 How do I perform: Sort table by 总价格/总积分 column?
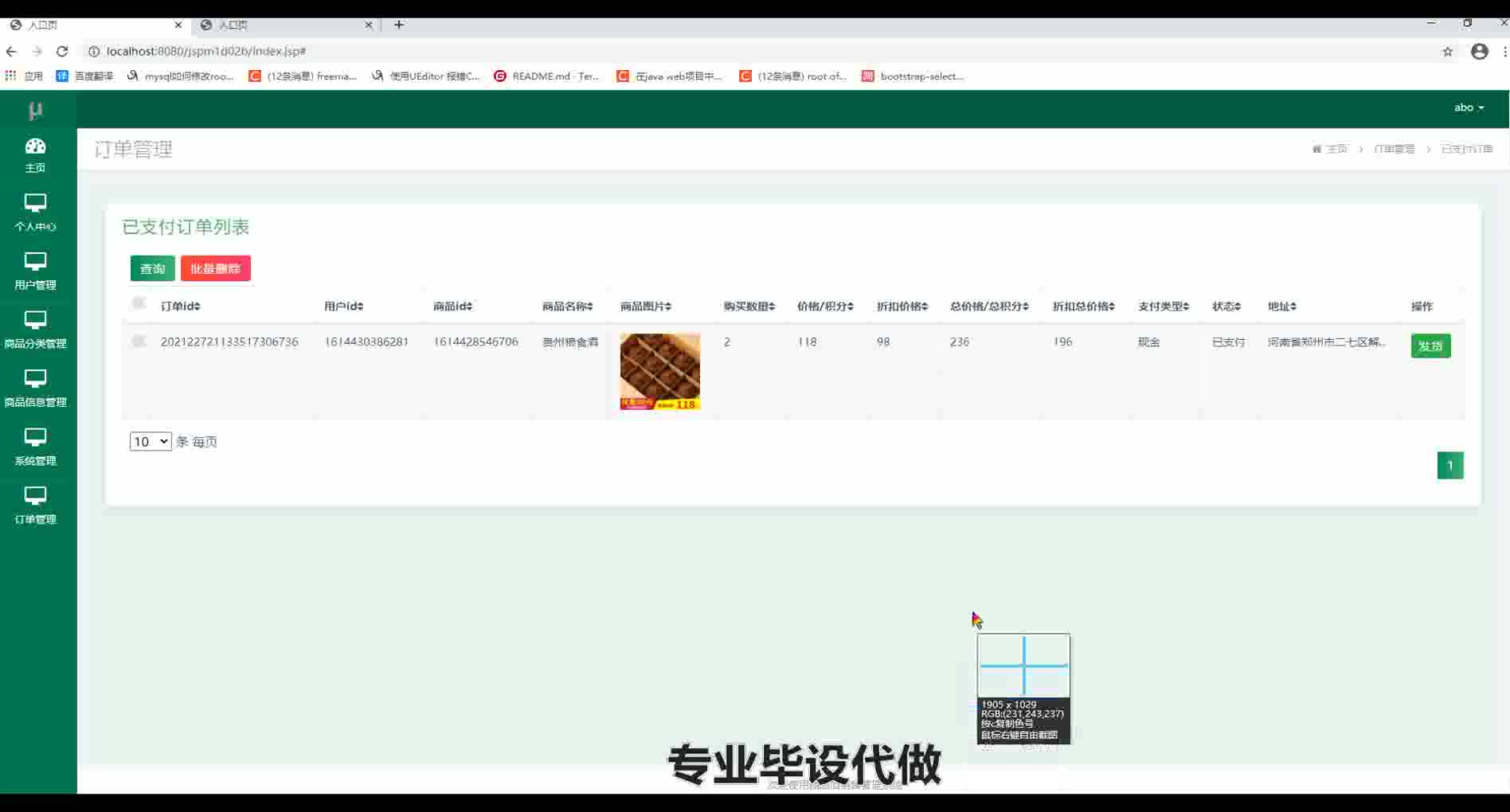click(989, 306)
